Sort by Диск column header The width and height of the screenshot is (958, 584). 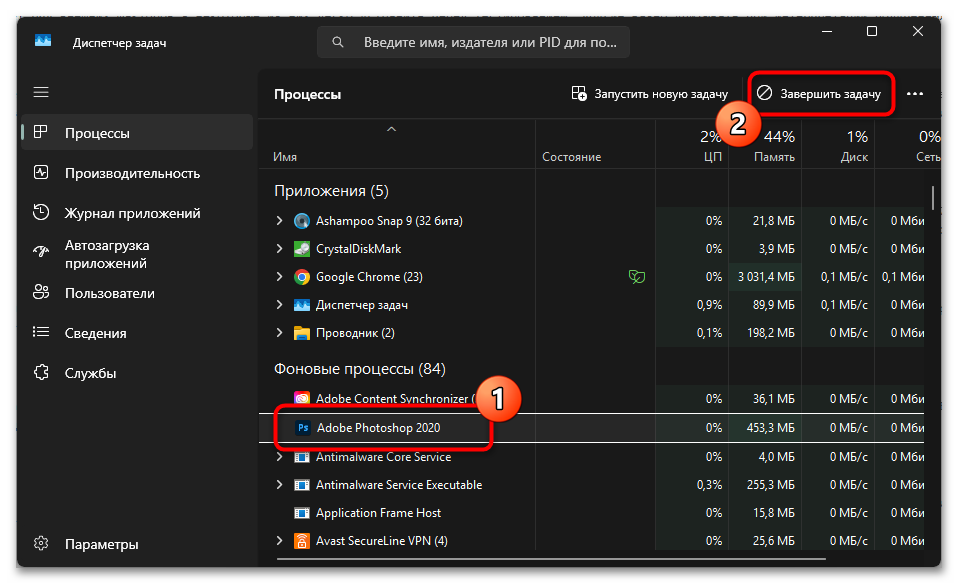[838, 145]
